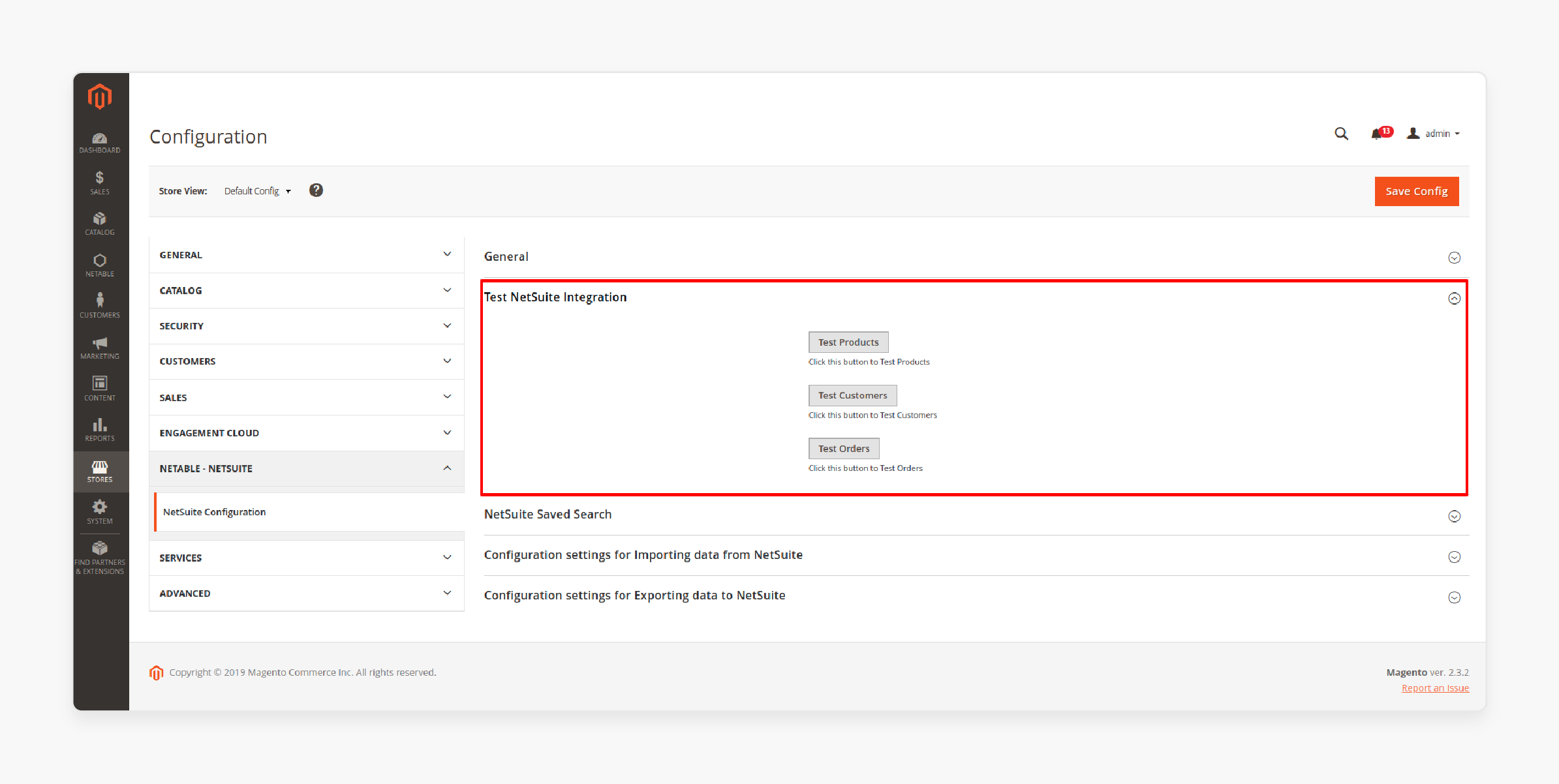Expand the ENGAGEMENT CLOUD configuration tab
Screen dimensions: 1559x784
click(306, 433)
